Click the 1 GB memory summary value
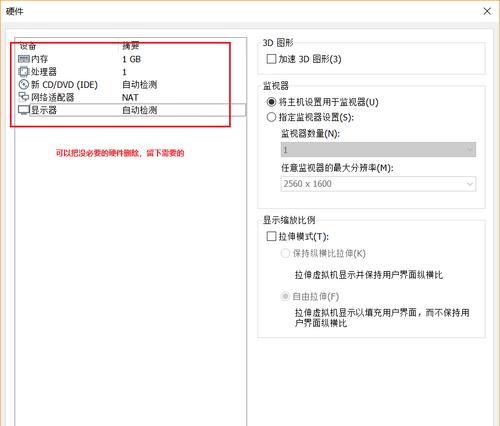Image resolution: width=500 pixels, height=426 pixels. (131, 59)
